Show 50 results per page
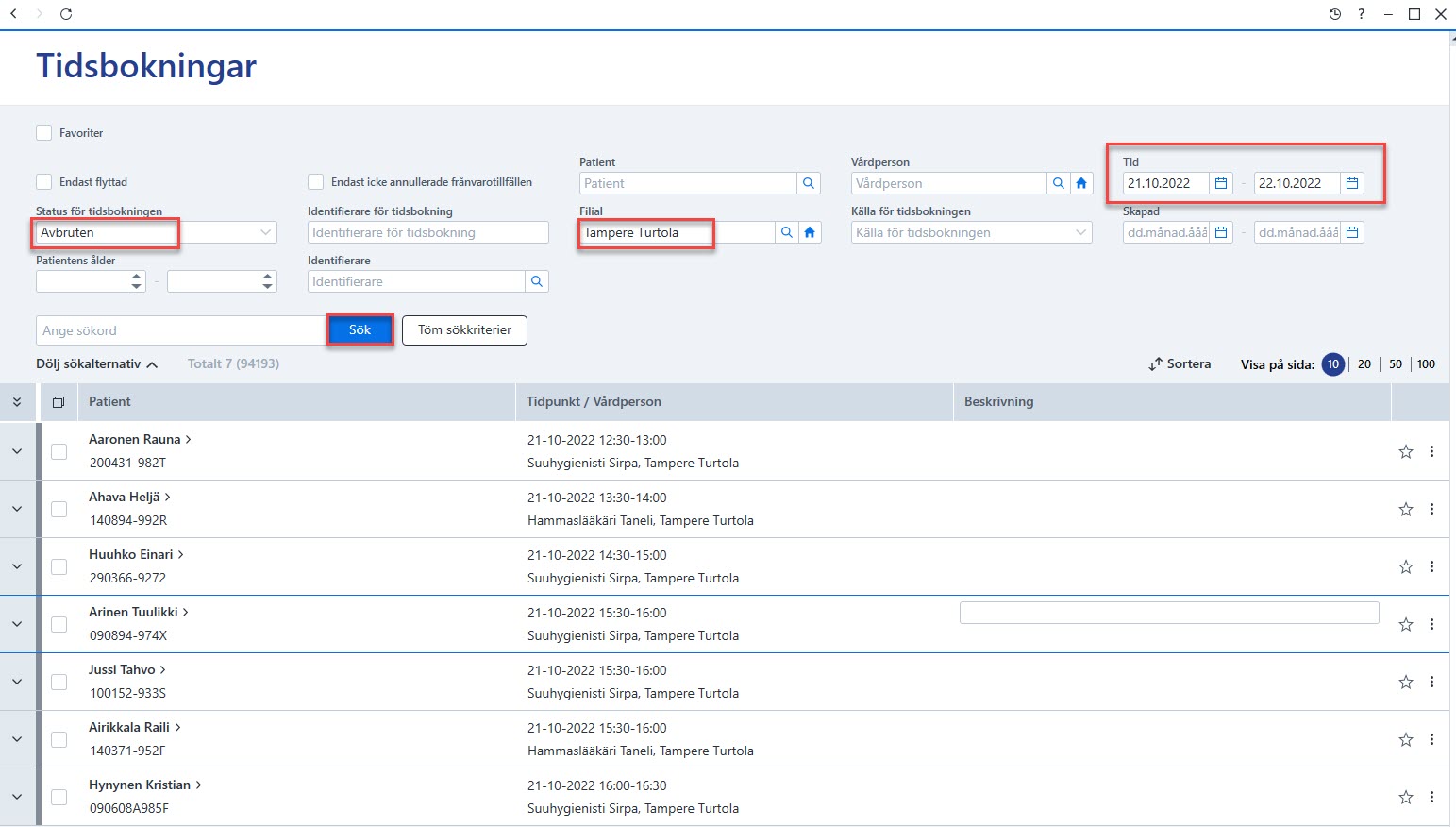The height and width of the screenshot is (827, 1456). [x=1396, y=364]
